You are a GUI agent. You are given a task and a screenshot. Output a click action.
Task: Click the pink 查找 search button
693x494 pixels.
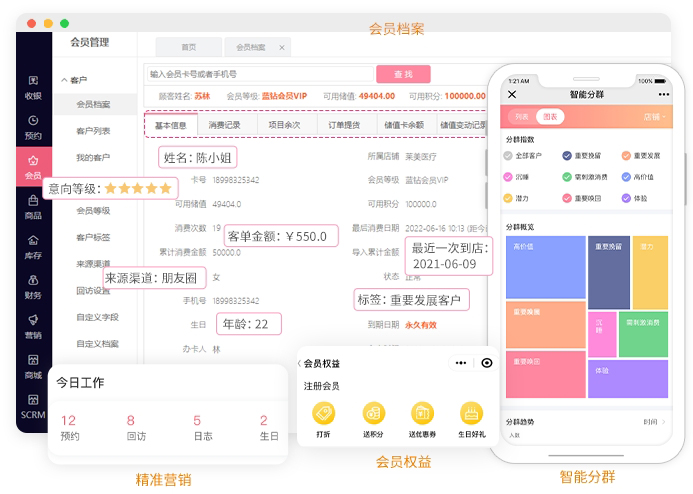pyautogui.click(x=403, y=74)
